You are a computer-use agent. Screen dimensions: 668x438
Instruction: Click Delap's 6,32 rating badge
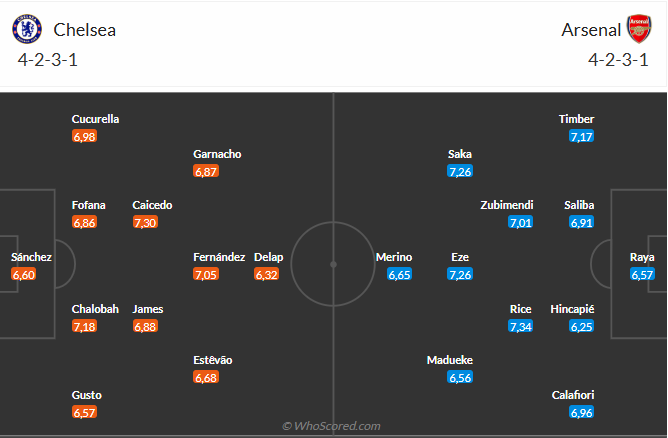click(x=267, y=274)
